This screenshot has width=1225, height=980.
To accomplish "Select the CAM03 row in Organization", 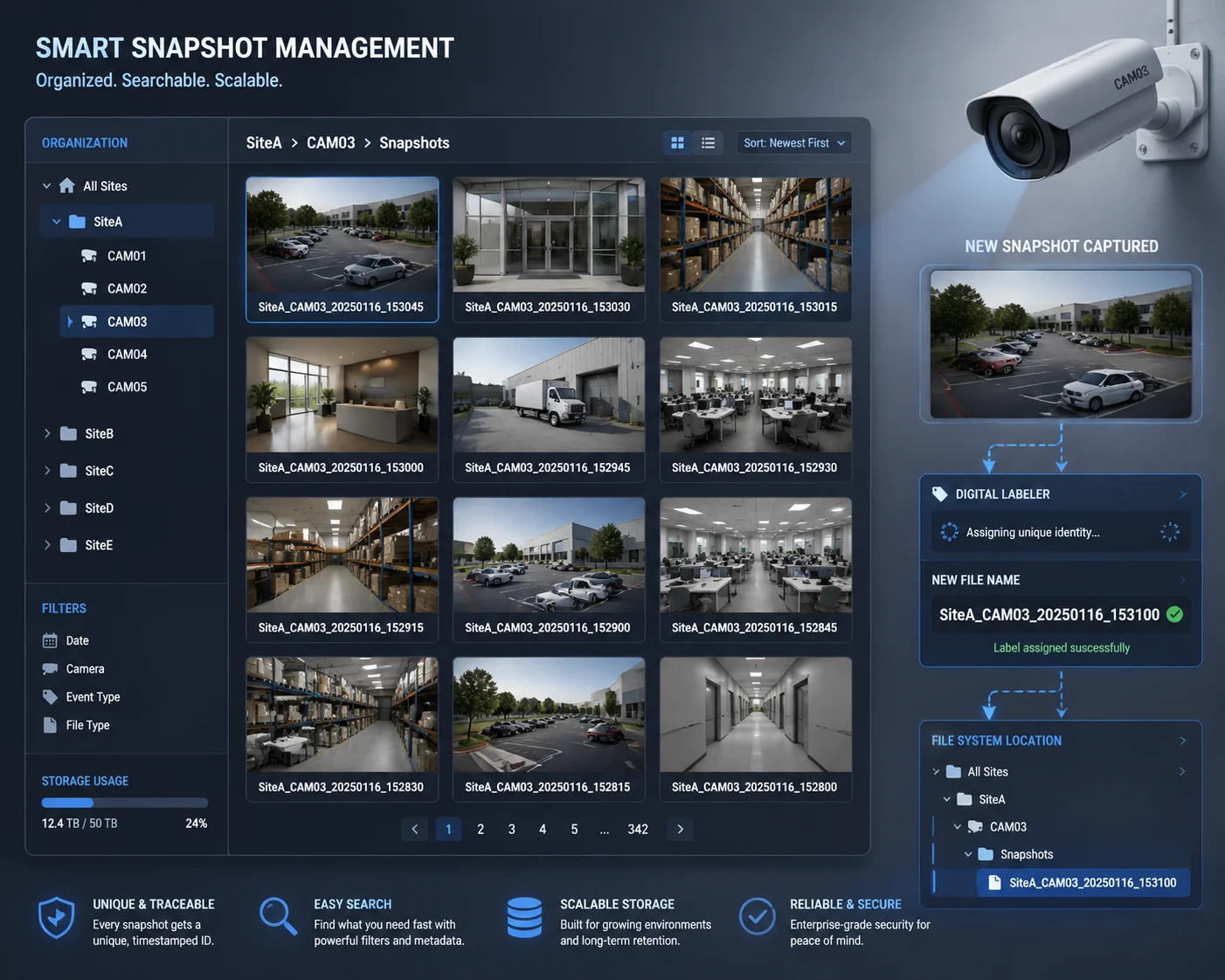I will (x=136, y=321).
